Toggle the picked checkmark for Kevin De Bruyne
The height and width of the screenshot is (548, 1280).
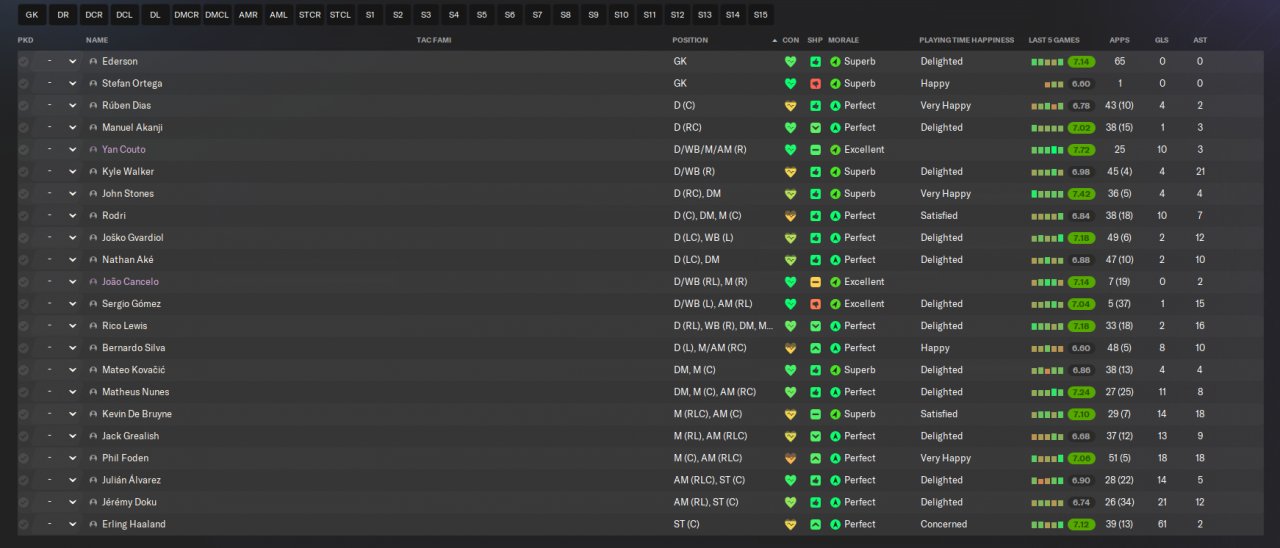tap(24, 413)
